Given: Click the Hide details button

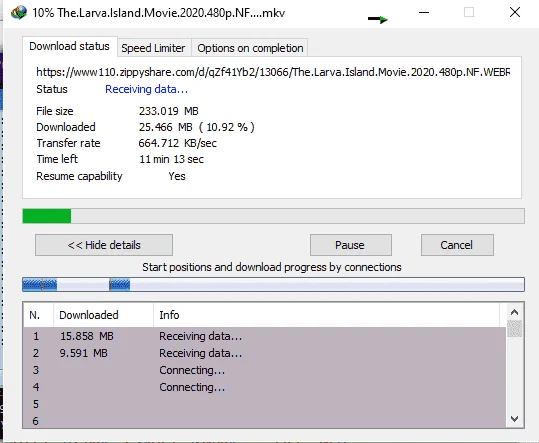Looking at the screenshot, I should tap(104, 245).
